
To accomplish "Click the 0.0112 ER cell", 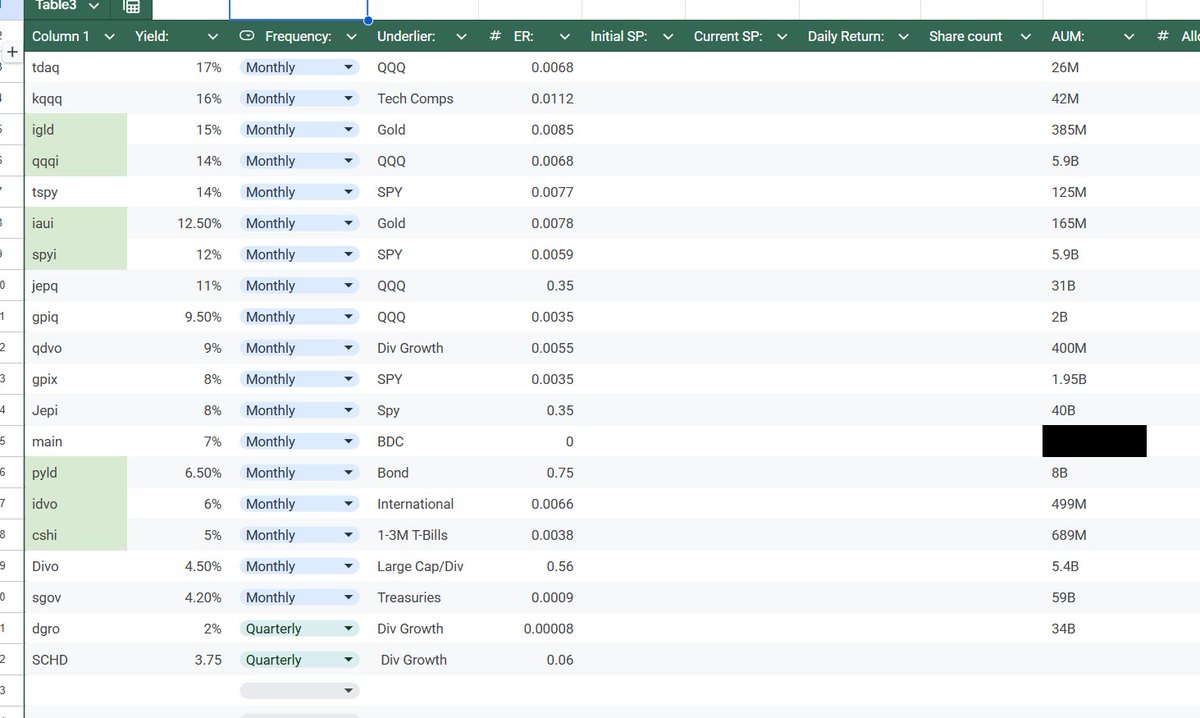I will click(x=530, y=99).
